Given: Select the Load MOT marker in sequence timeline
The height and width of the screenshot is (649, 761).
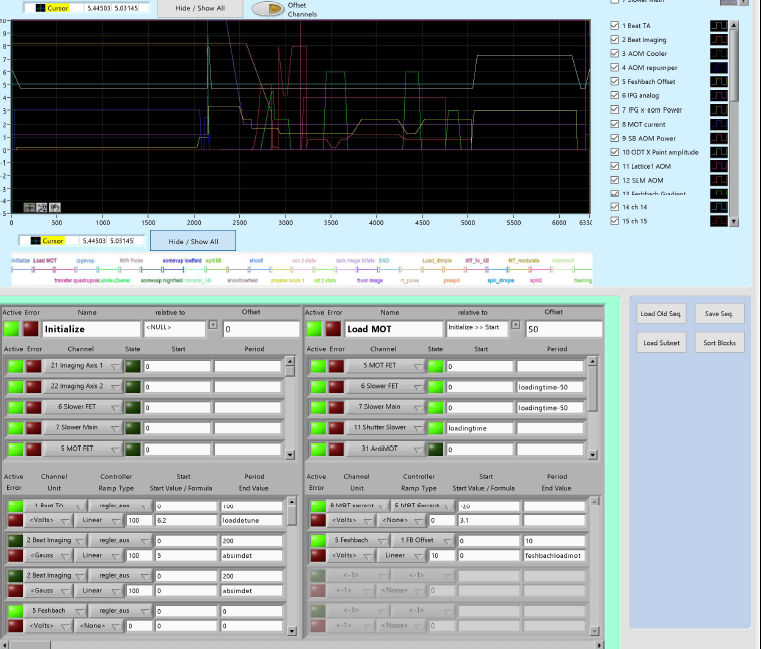Looking at the screenshot, I should (x=45, y=260).
